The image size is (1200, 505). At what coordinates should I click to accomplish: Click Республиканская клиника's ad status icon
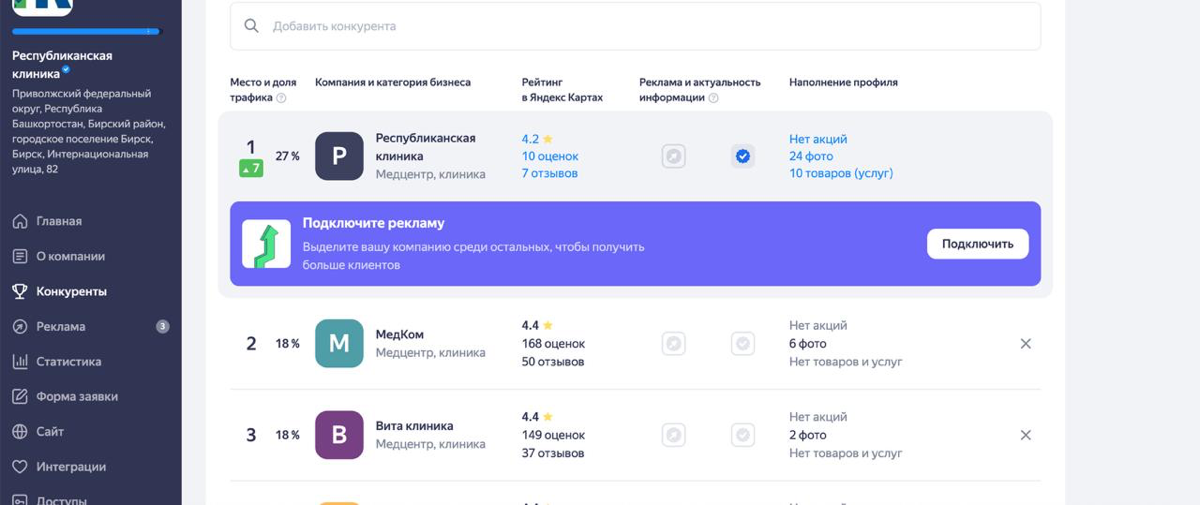pyautogui.click(x=674, y=156)
